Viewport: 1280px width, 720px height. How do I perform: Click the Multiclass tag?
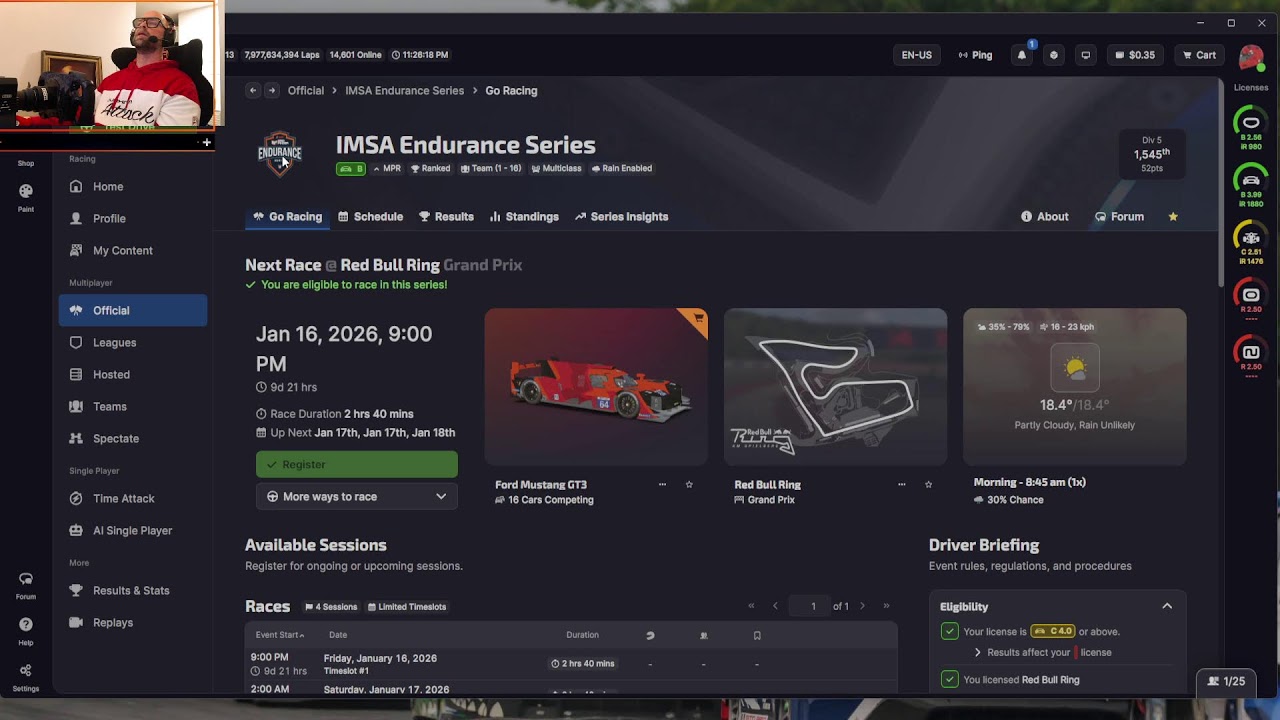tap(556, 168)
